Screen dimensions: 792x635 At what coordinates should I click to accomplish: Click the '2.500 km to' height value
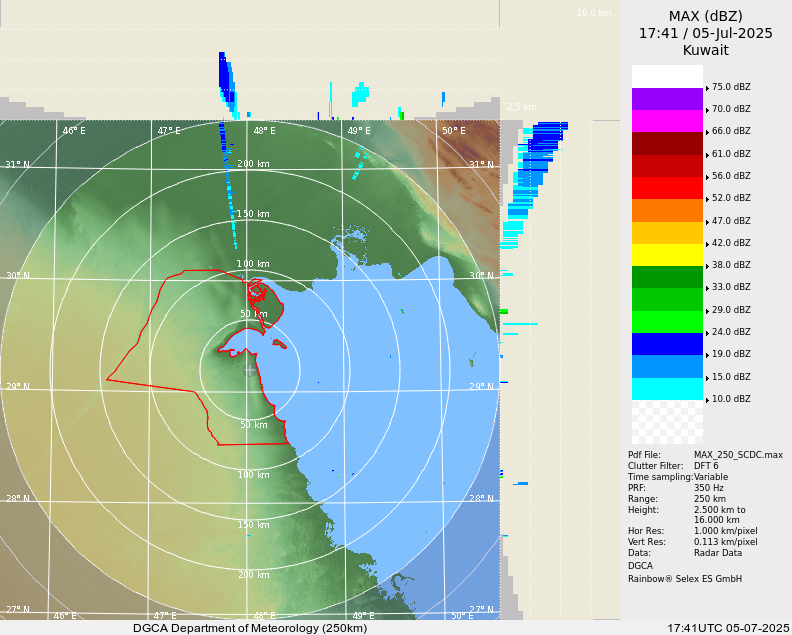click(x=720, y=510)
